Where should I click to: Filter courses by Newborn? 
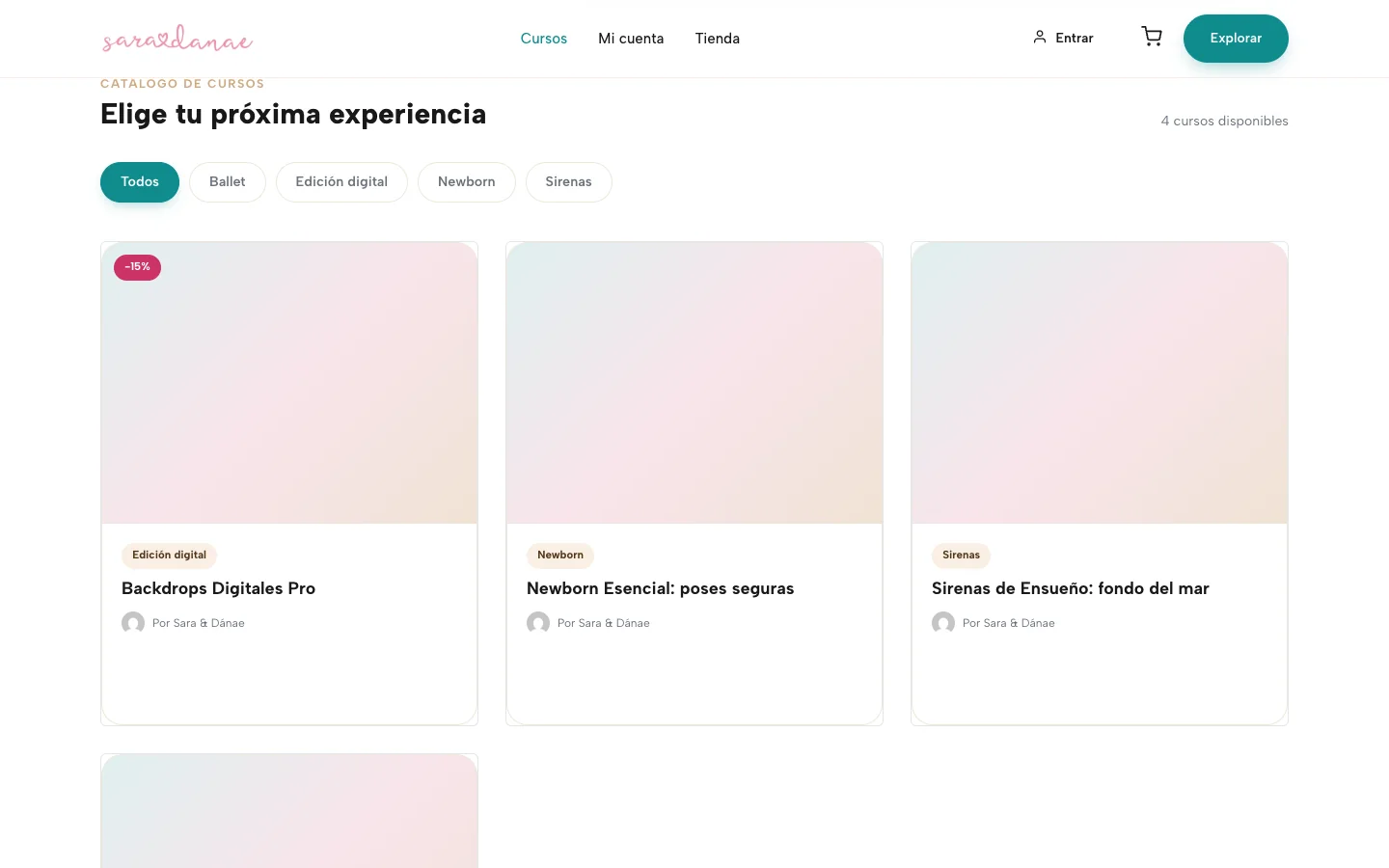pyautogui.click(x=467, y=182)
